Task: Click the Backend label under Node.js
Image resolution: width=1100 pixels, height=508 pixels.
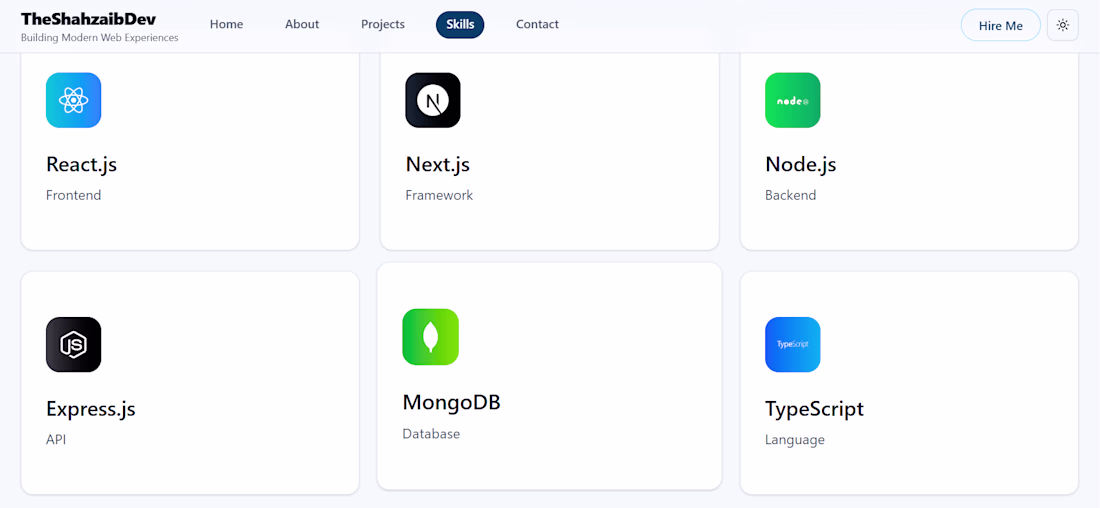Action: pyautogui.click(x=791, y=195)
